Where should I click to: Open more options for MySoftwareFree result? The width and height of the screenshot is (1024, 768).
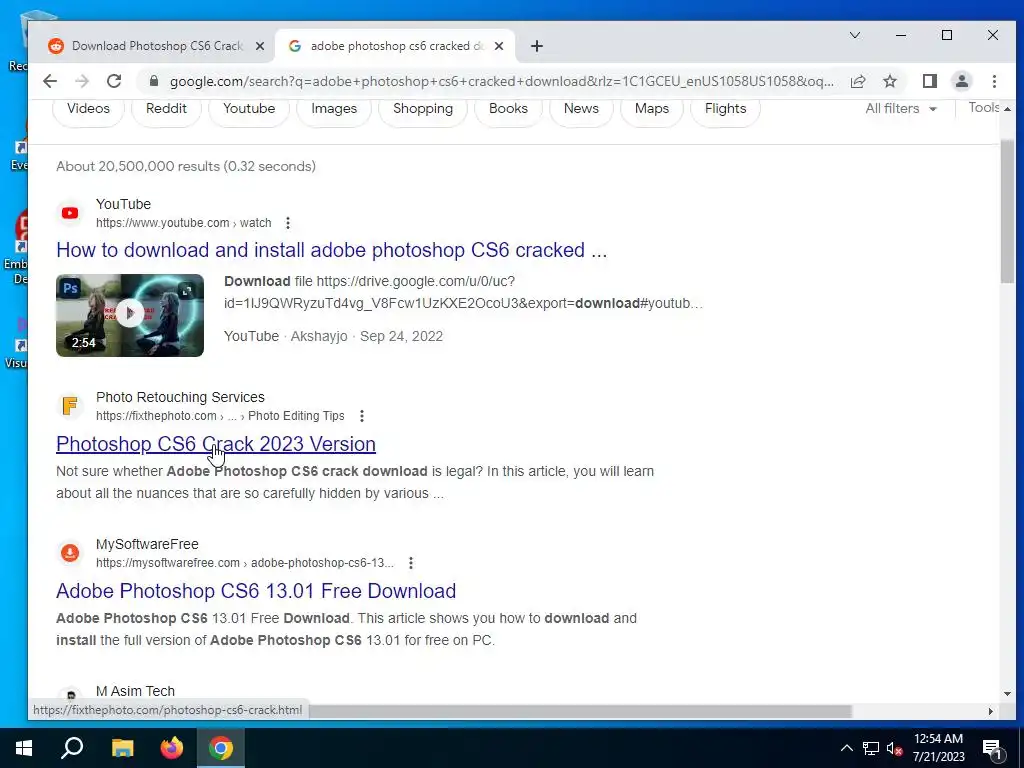(x=411, y=562)
